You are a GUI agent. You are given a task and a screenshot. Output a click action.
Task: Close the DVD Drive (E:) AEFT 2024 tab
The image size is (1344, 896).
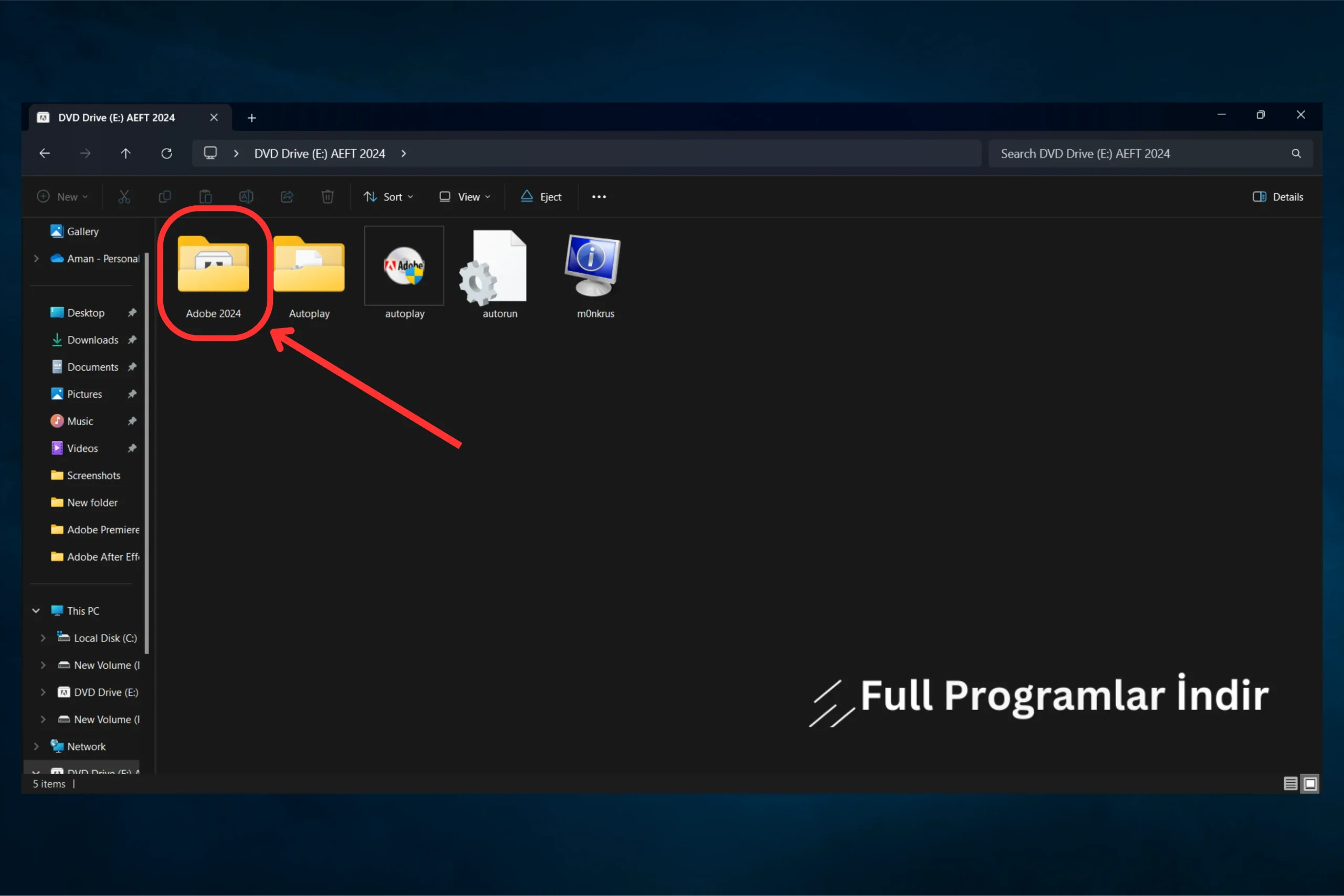pos(214,117)
